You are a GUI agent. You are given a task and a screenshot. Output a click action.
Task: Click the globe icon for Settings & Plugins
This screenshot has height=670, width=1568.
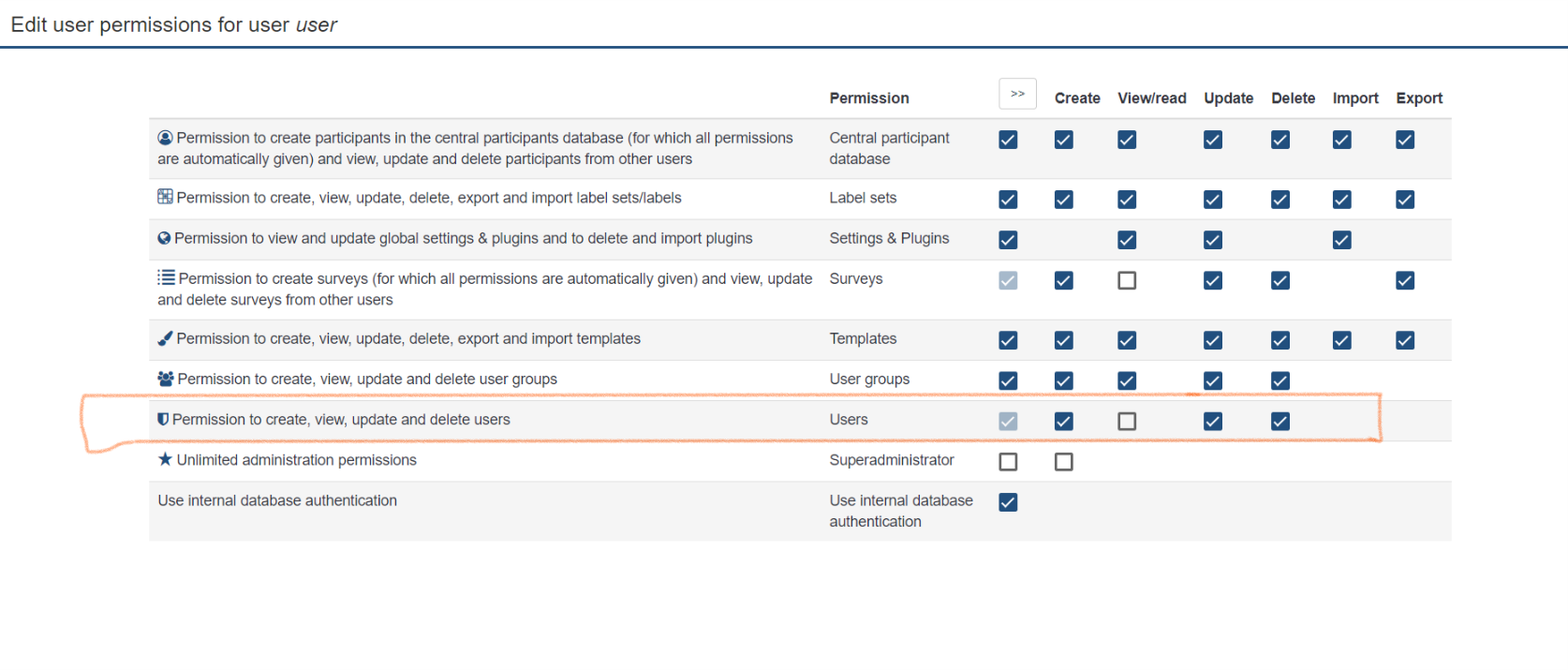(x=164, y=238)
